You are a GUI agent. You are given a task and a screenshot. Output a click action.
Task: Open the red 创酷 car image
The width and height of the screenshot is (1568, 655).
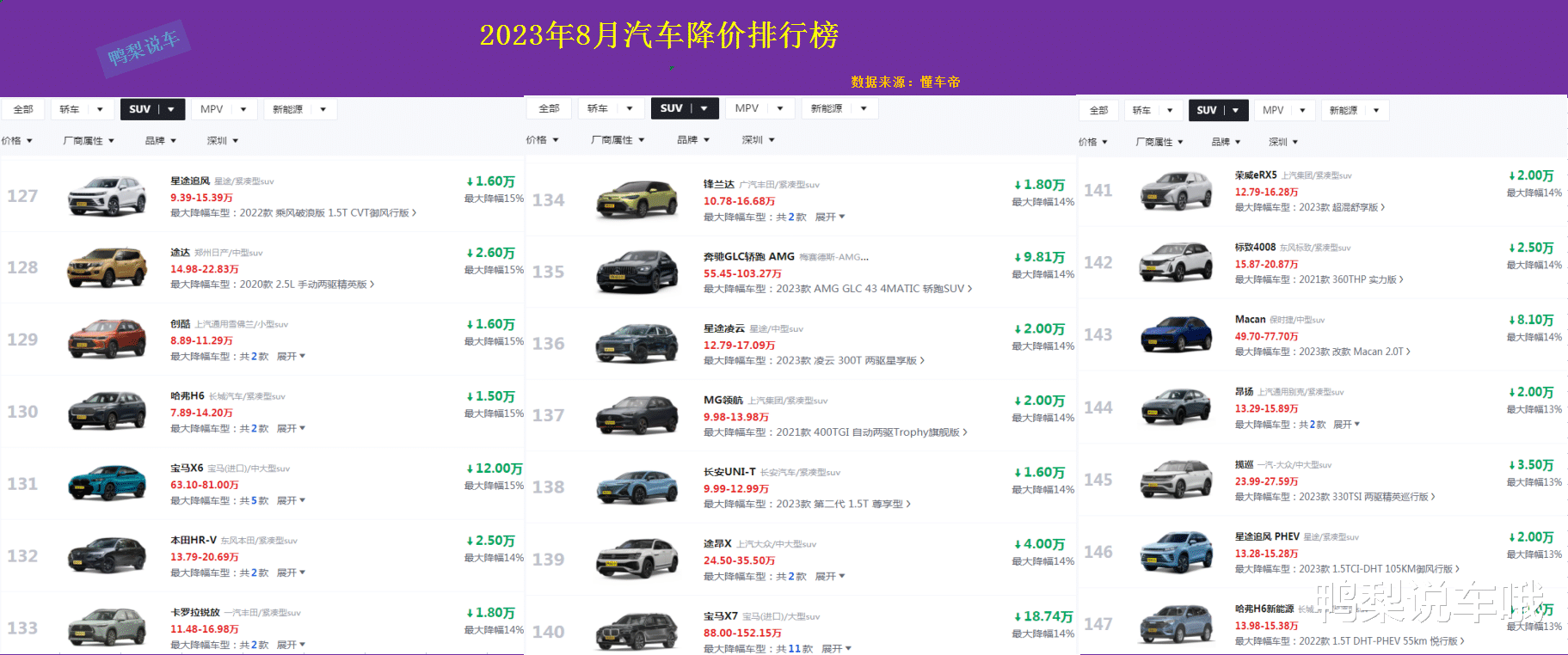107,340
